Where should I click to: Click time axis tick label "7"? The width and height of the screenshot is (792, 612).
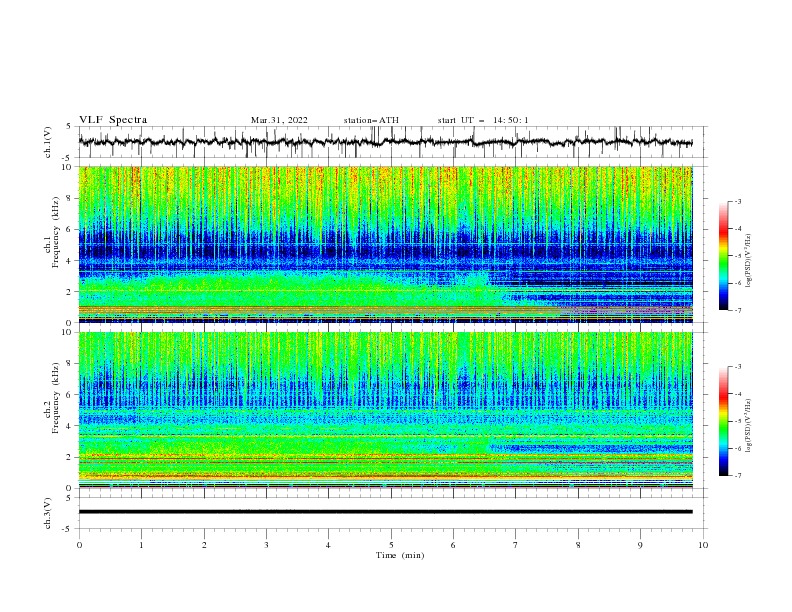tap(516, 545)
